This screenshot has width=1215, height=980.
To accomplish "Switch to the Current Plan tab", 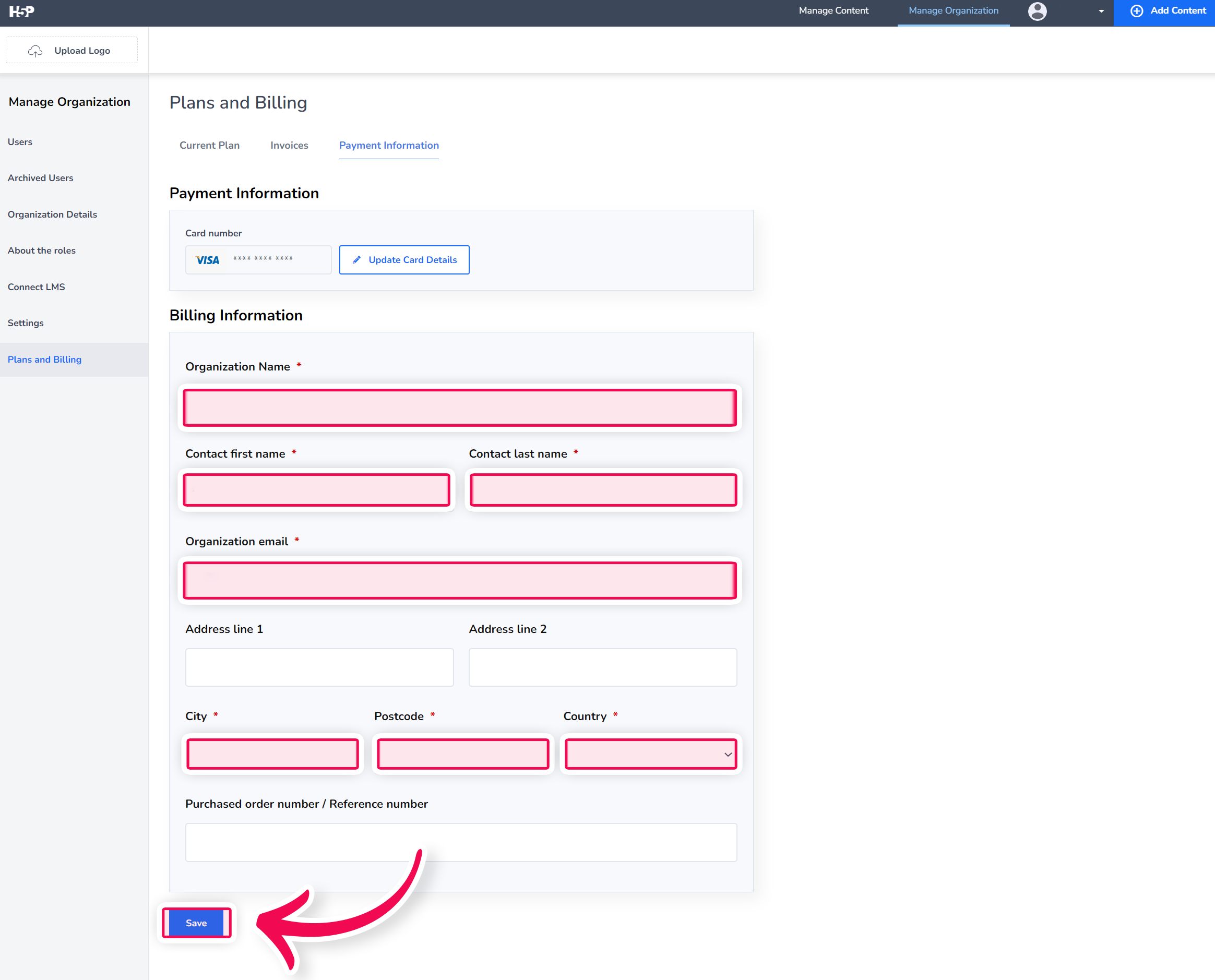I will tap(209, 145).
